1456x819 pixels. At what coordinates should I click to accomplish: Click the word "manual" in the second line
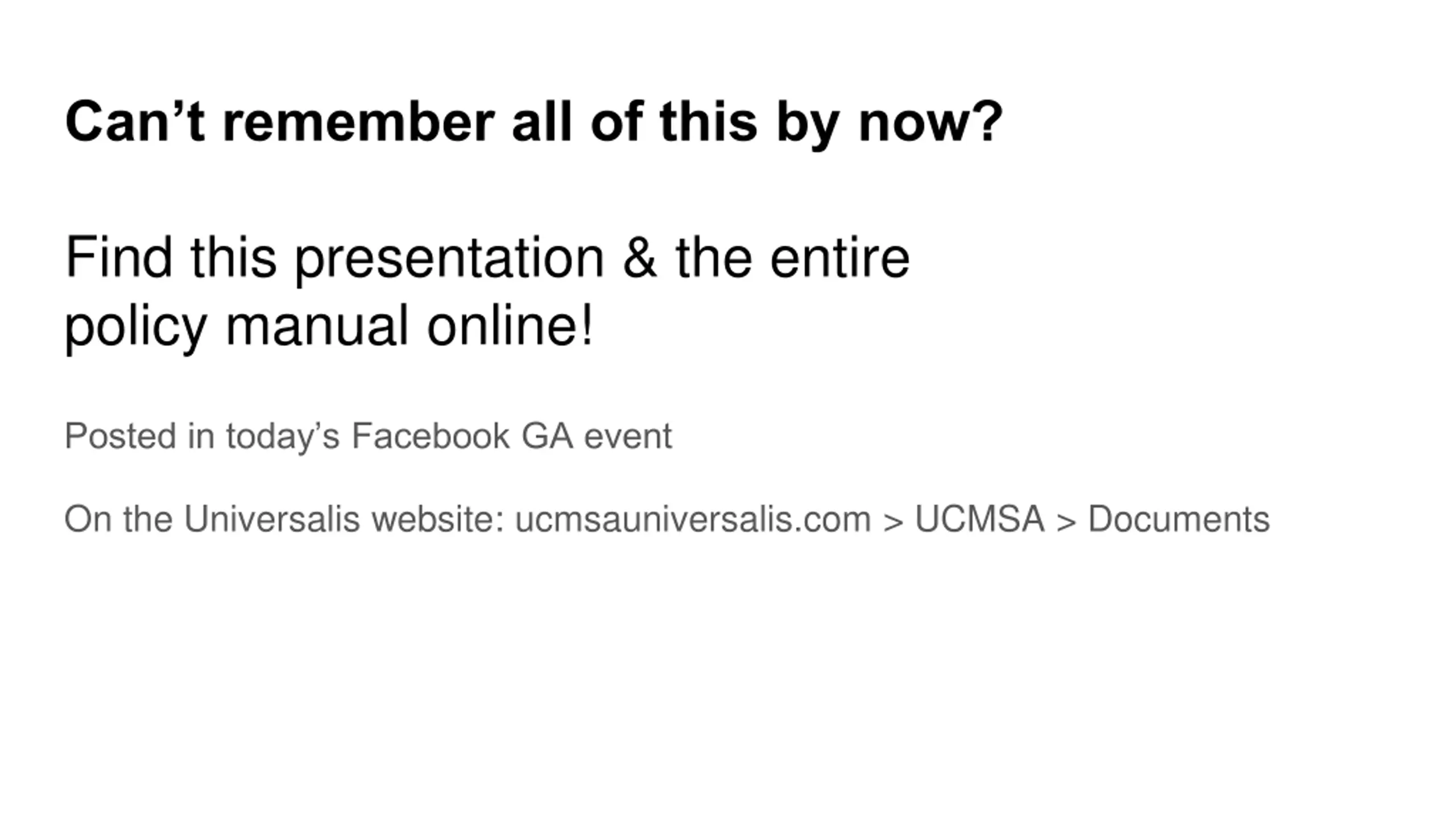(317, 326)
